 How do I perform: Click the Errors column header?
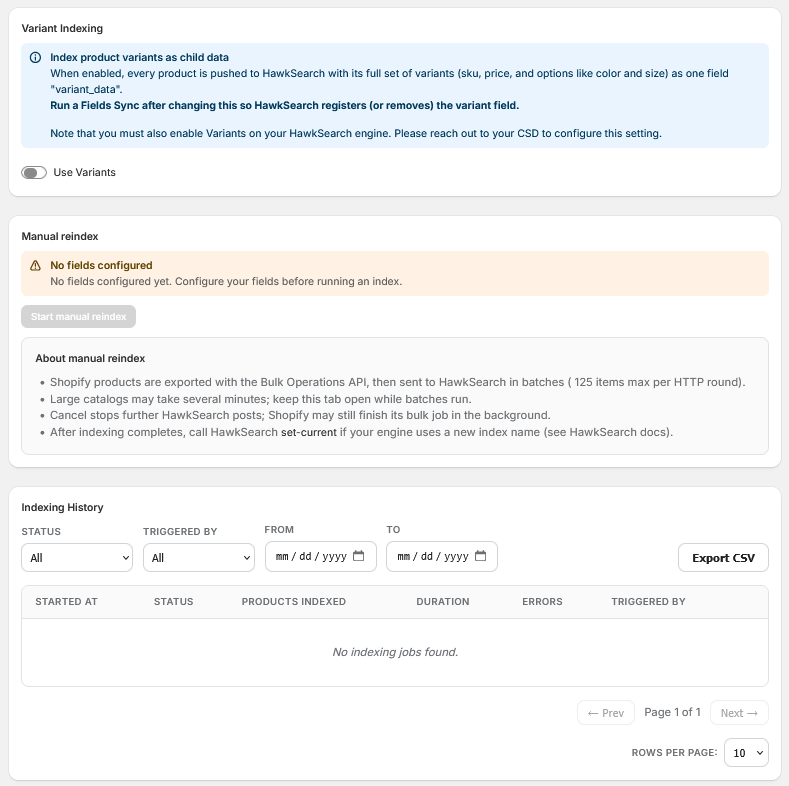(542, 601)
